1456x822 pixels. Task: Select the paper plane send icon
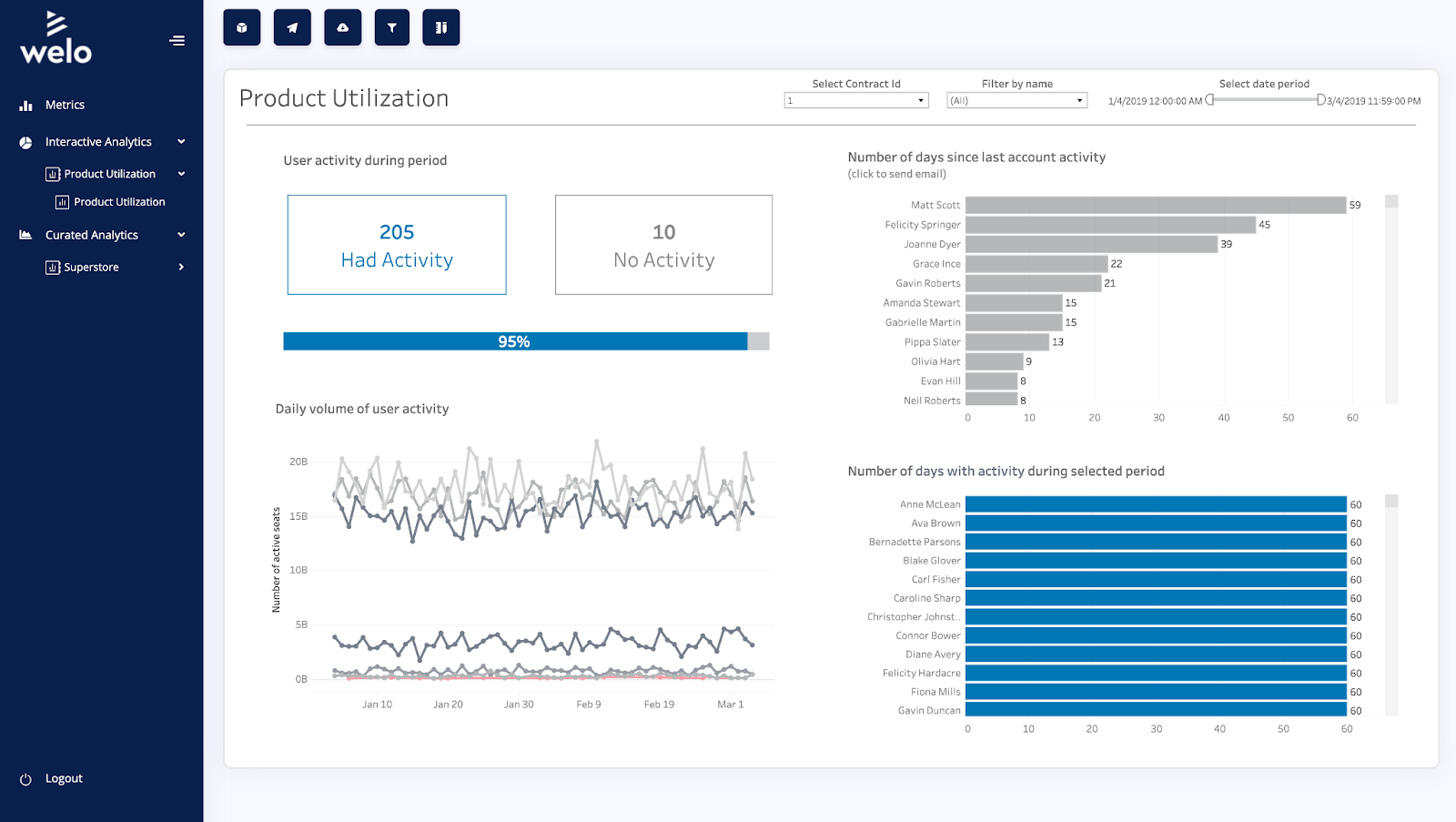coord(292,27)
